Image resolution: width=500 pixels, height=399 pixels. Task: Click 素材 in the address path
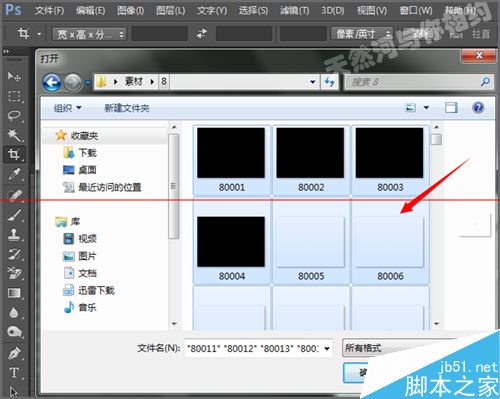(x=134, y=81)
